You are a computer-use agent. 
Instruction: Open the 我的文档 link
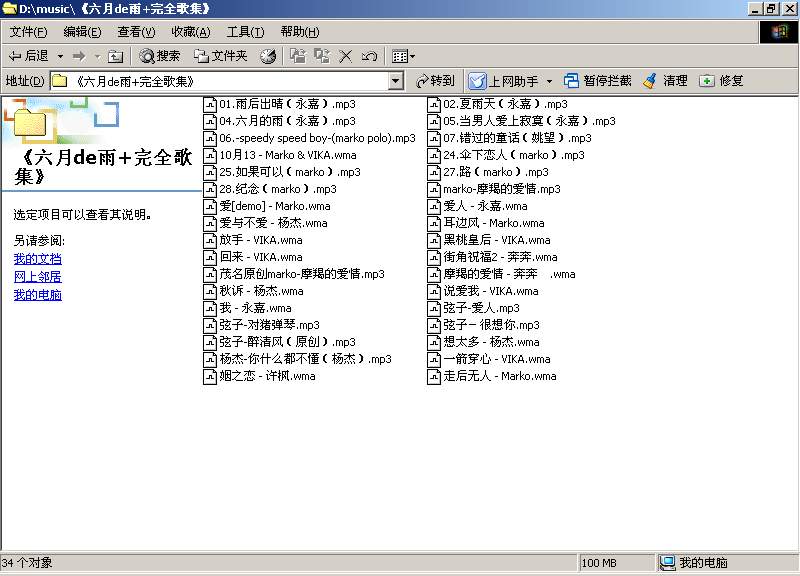point(37,259)
